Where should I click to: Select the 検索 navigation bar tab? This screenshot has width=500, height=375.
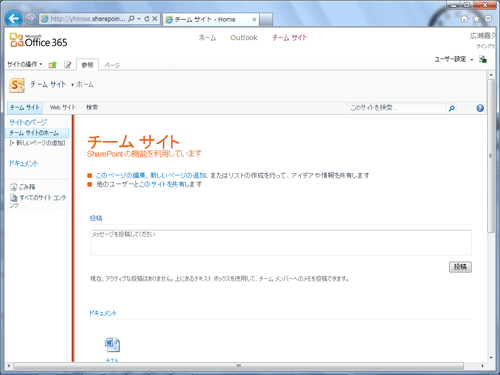point(92,107)
